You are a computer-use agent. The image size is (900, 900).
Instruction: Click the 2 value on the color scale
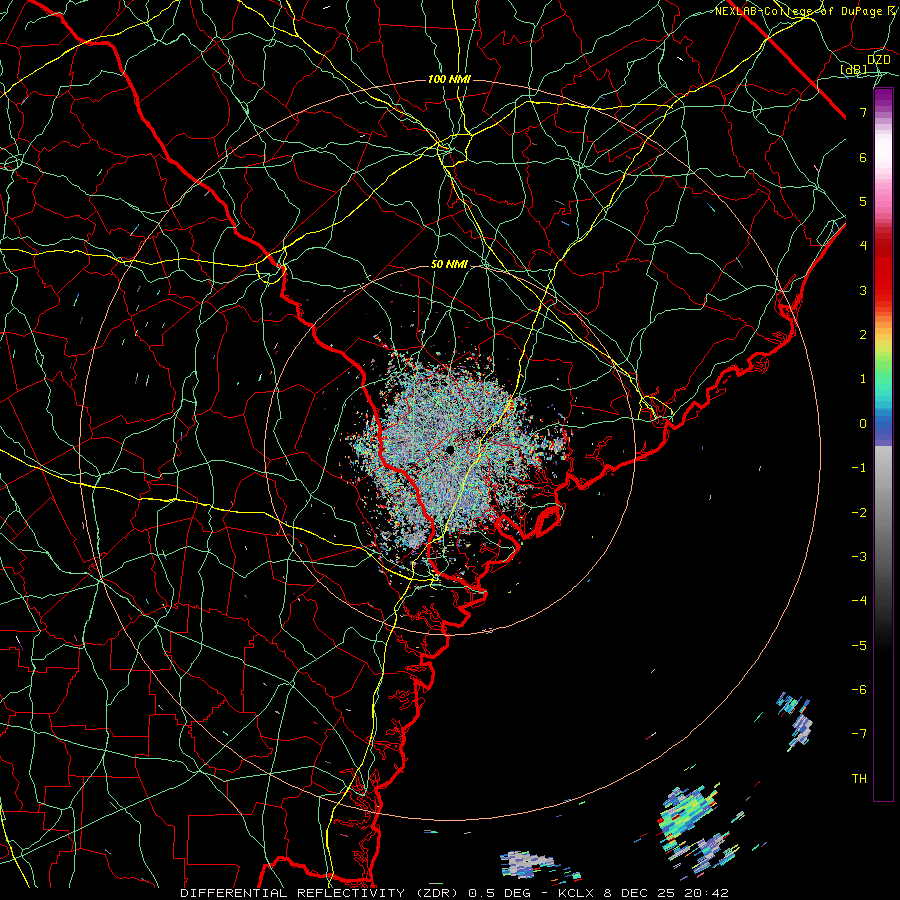(863, 335)
